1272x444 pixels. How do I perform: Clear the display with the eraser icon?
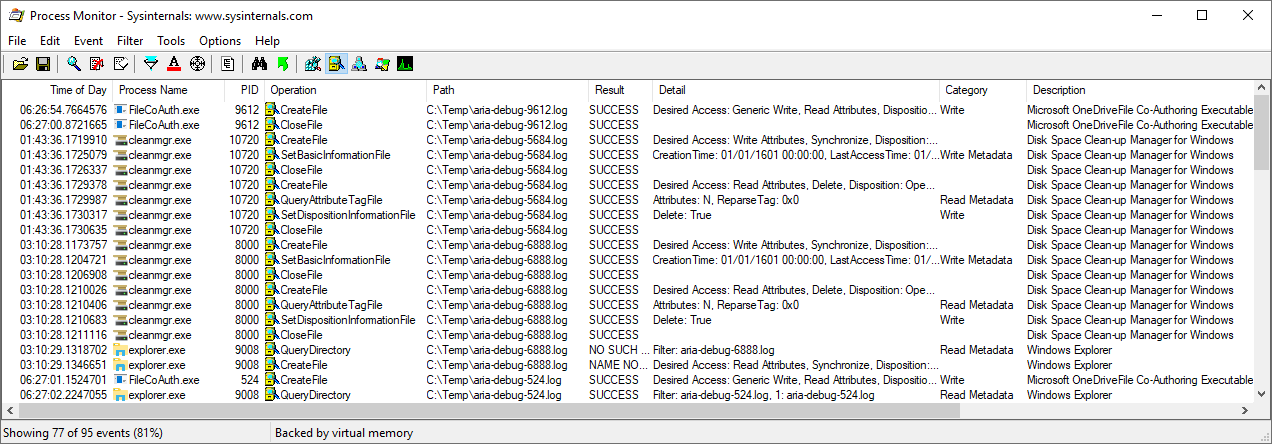[121, 64]
